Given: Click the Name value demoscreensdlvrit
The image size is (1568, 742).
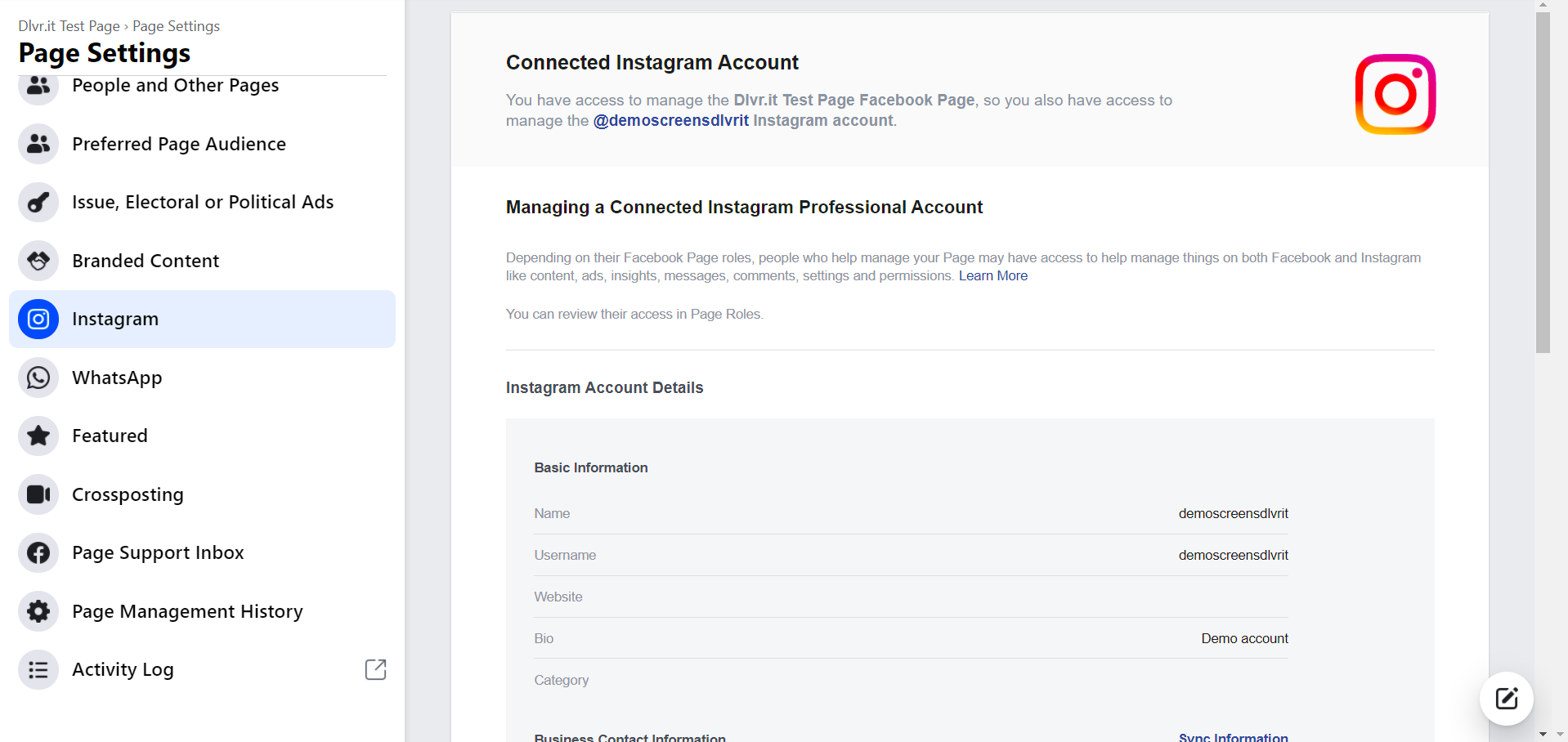Looking at the screenshot, I should coord(1233,513).
